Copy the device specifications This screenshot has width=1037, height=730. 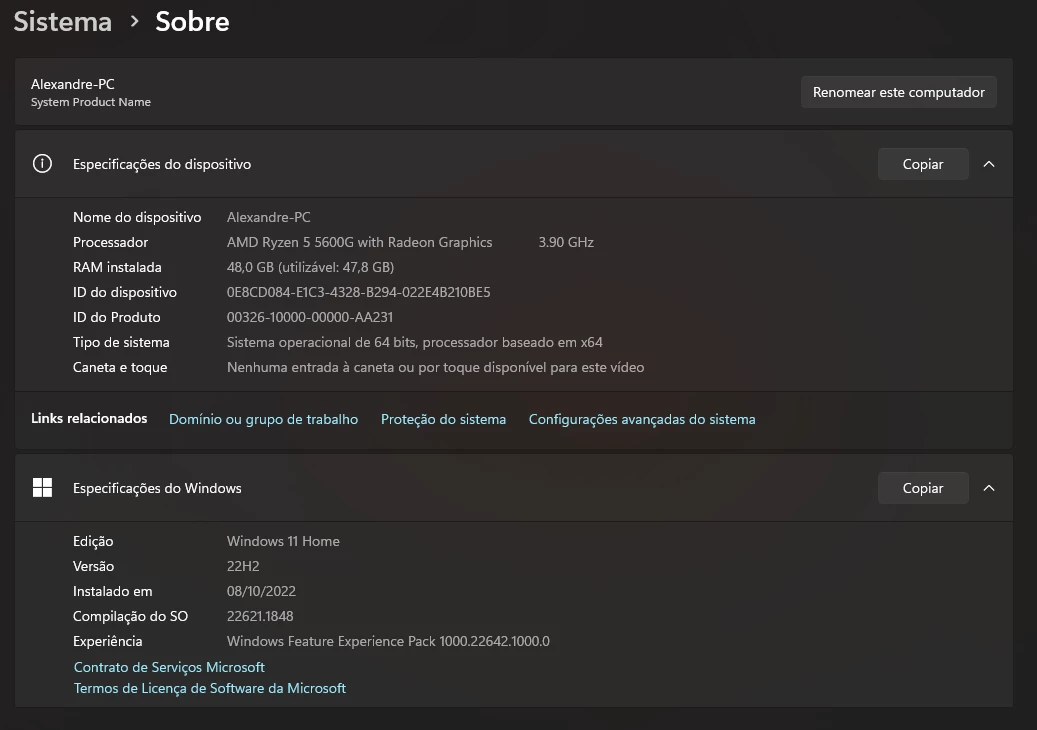point(923,164)
